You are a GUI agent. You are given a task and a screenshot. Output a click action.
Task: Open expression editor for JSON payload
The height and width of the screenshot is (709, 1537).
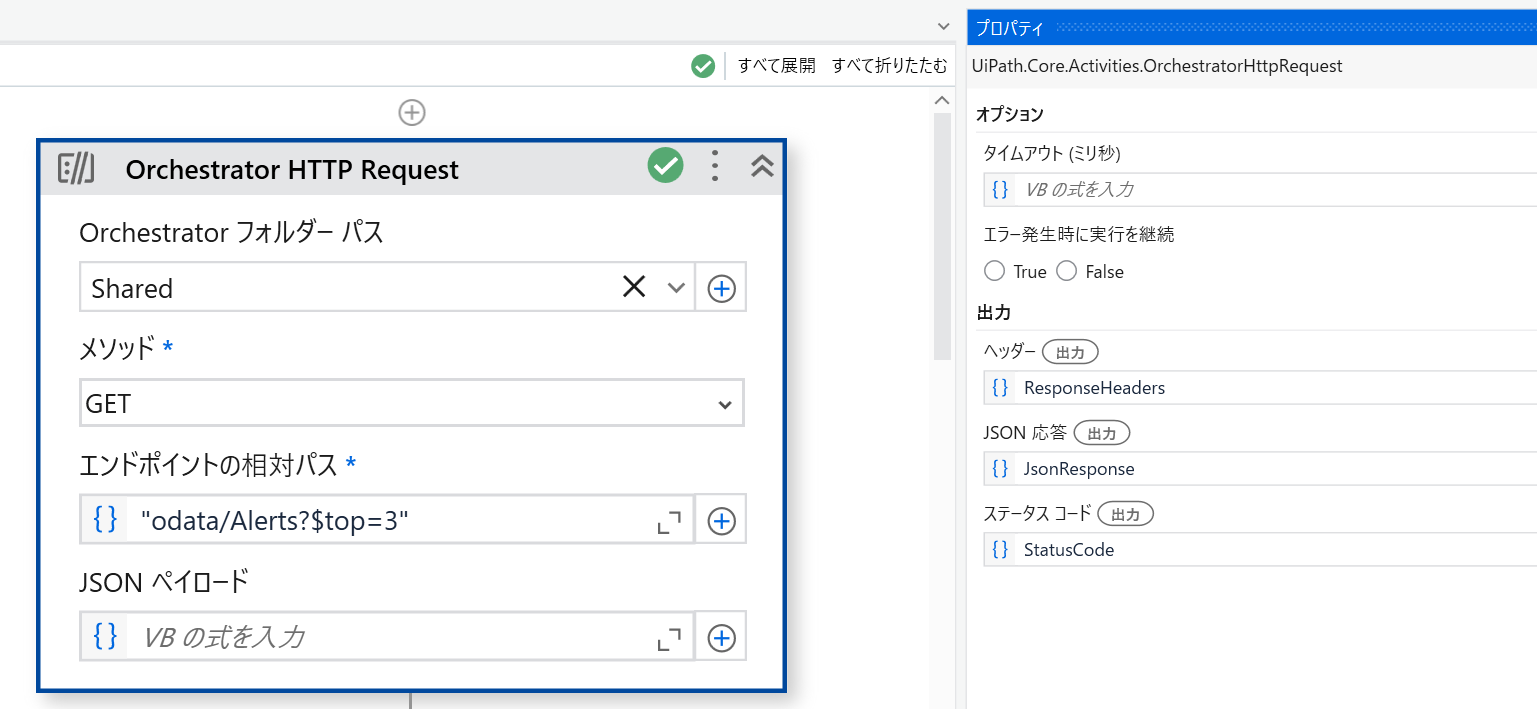pyautogui.click(x=668, y=638)
